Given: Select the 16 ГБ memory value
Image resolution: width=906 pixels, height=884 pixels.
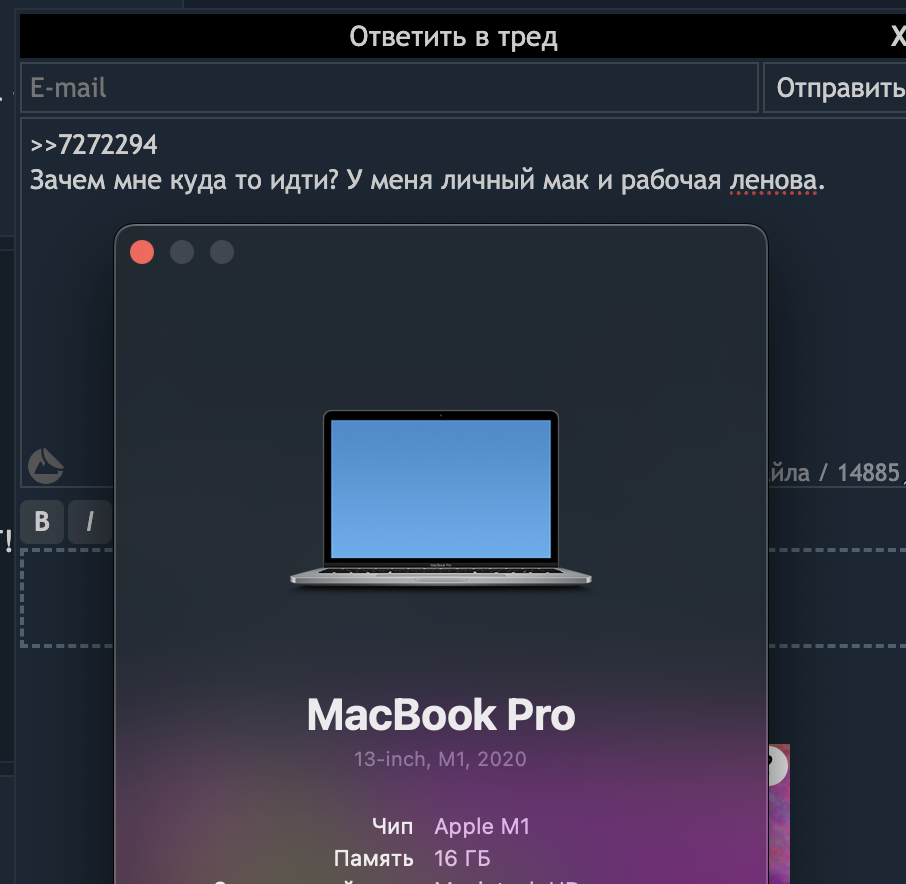Looking at the screenshot, I should (x=462, y=859).
